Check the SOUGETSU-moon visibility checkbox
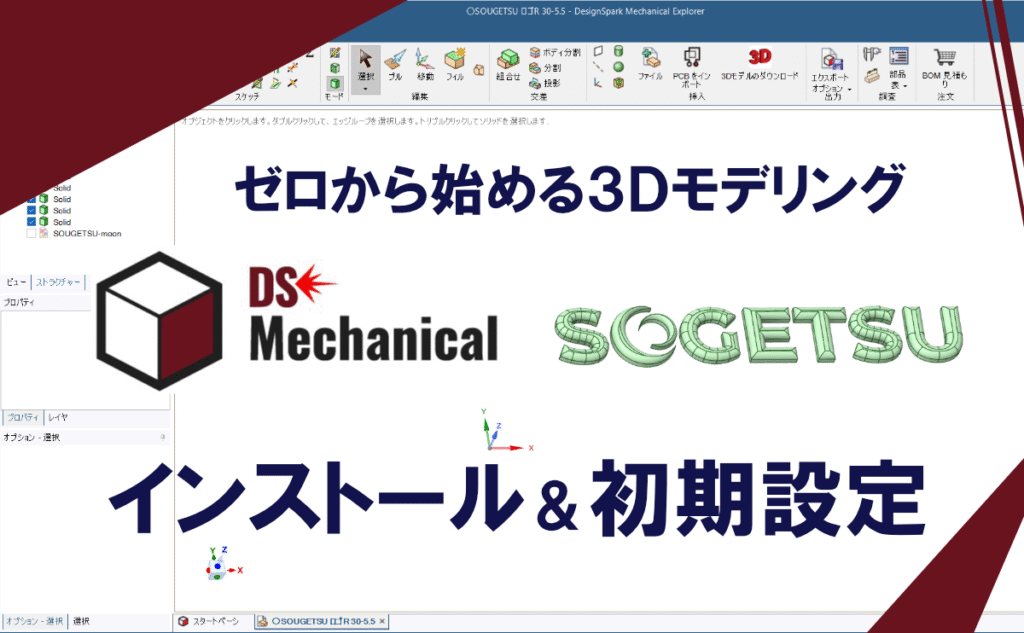Image resolution: width=1024 pixels, height=633 pixels. (x=31, y=233)
